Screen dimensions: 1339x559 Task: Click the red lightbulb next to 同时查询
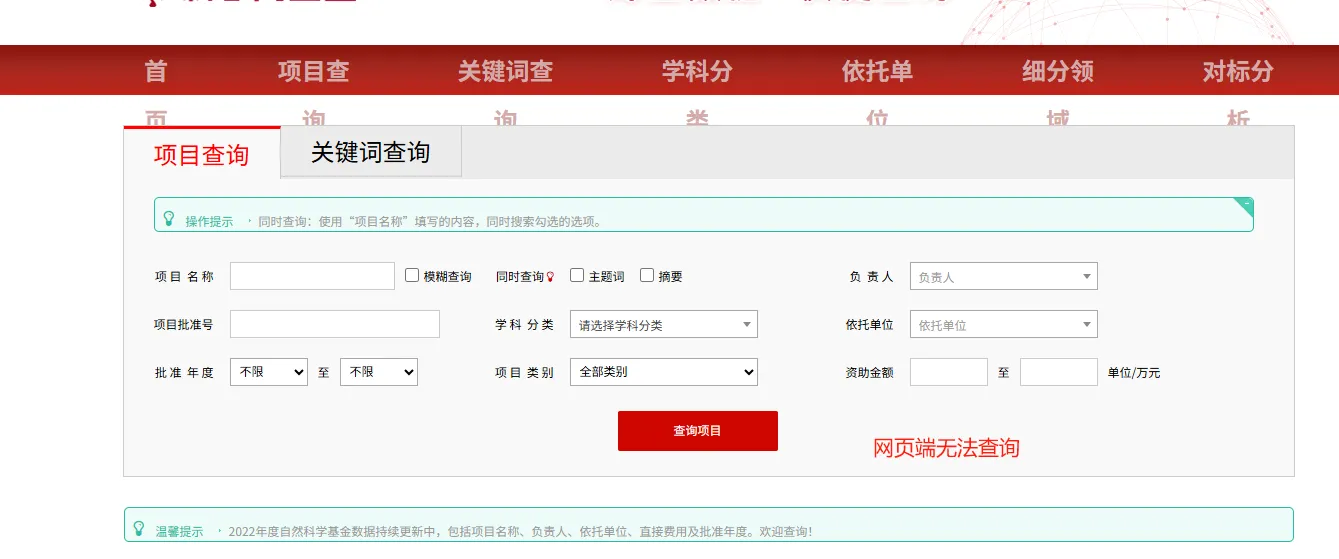click(550, 277)
